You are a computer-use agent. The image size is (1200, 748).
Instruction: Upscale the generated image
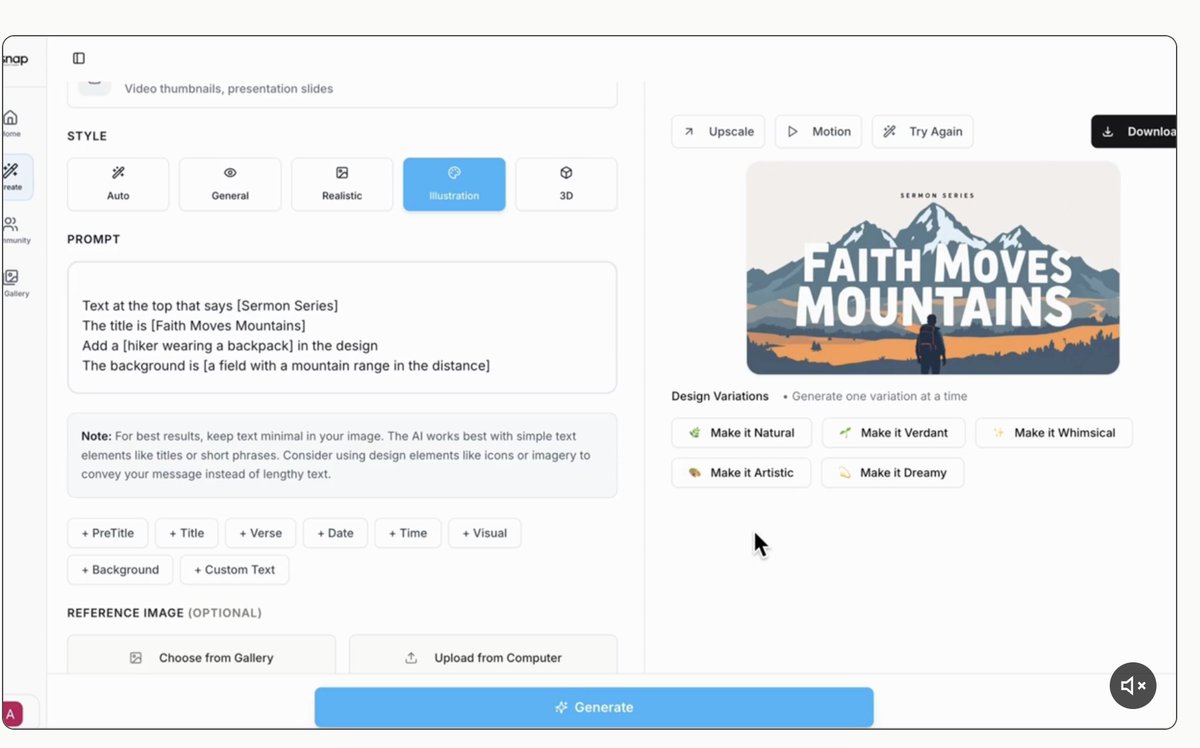[x=718, y=131]
